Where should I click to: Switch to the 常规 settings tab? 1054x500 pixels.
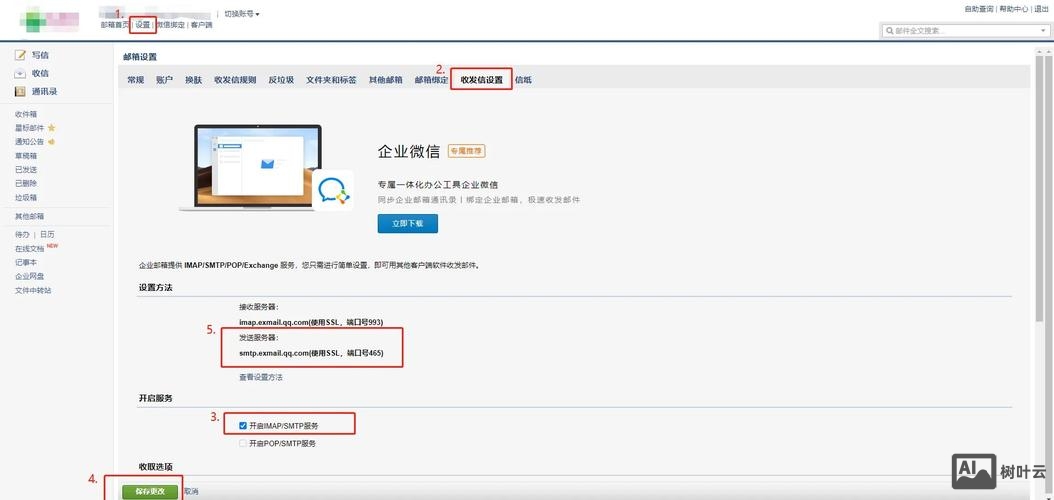(136, 80)
